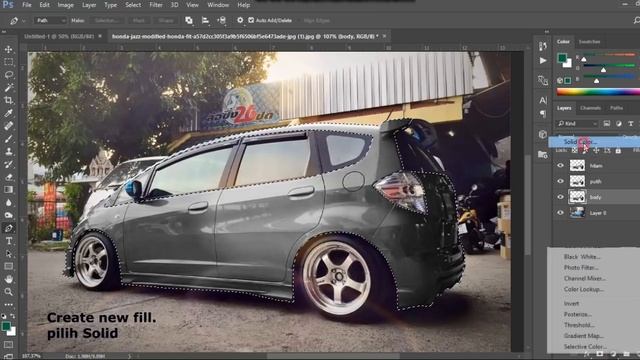Select the Crop tool
Image resolution: width=640 pixels, height=360 pixels.
coord(9,100)
